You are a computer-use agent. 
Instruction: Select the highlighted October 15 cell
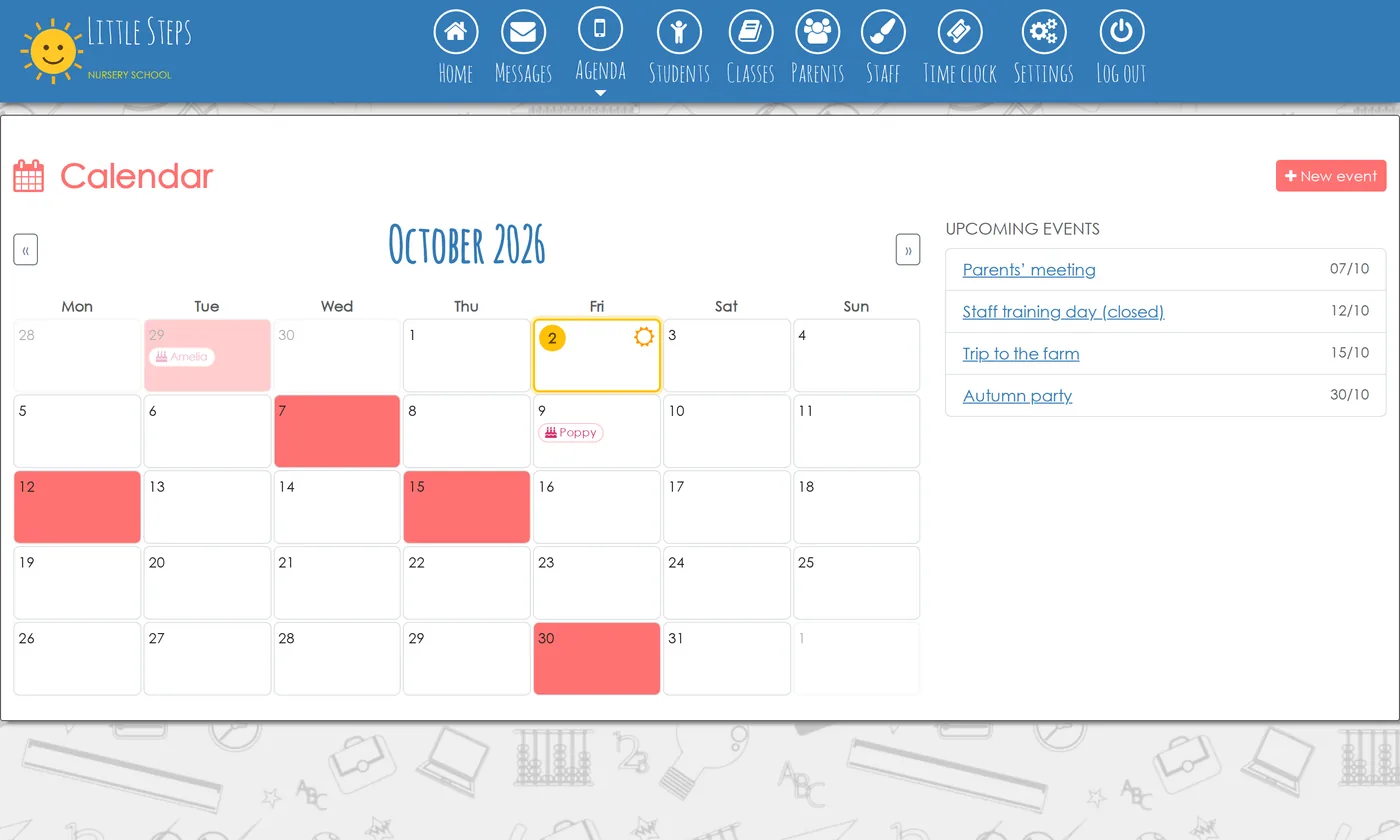467,507
